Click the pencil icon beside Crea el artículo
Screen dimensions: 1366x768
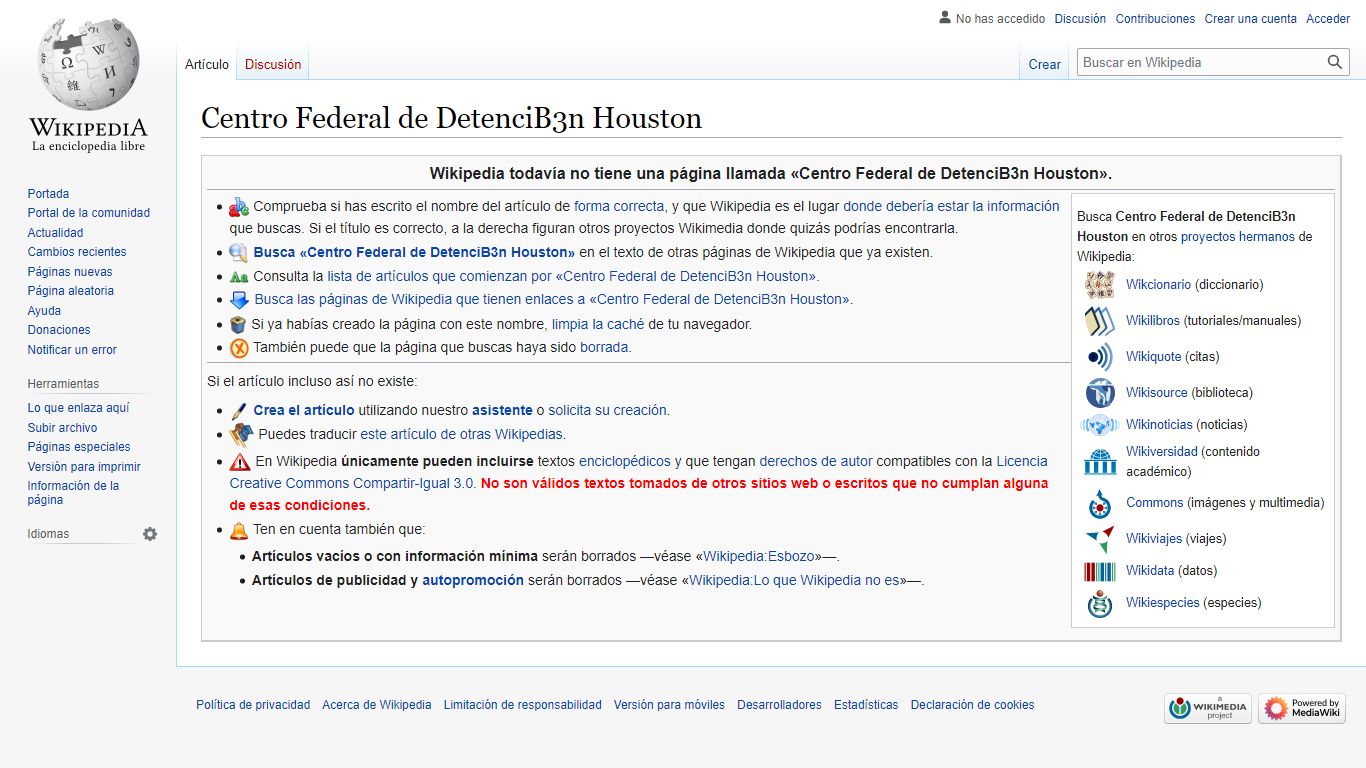[239, 411]
